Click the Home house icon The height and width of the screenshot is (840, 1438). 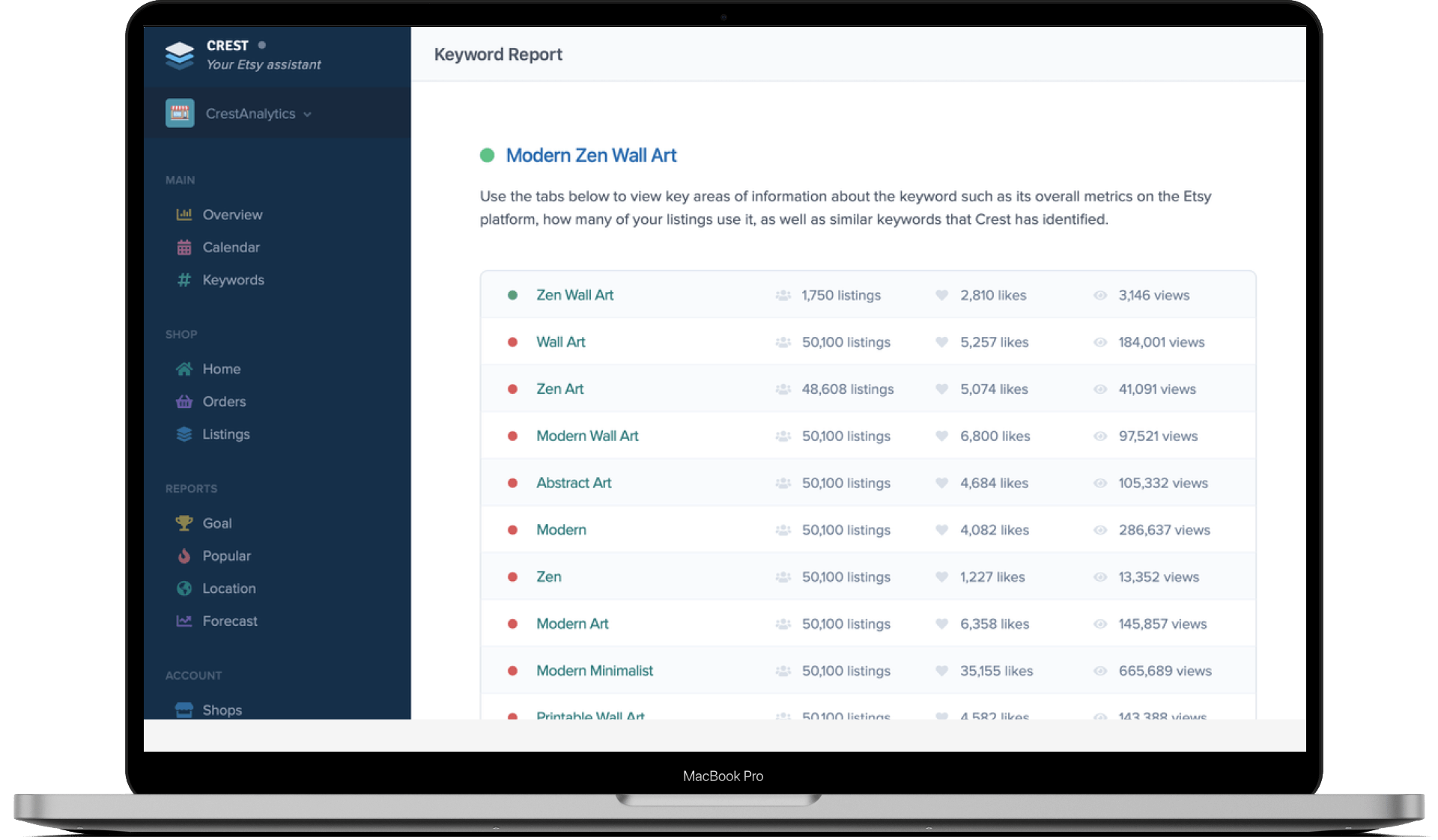point(184,369)
